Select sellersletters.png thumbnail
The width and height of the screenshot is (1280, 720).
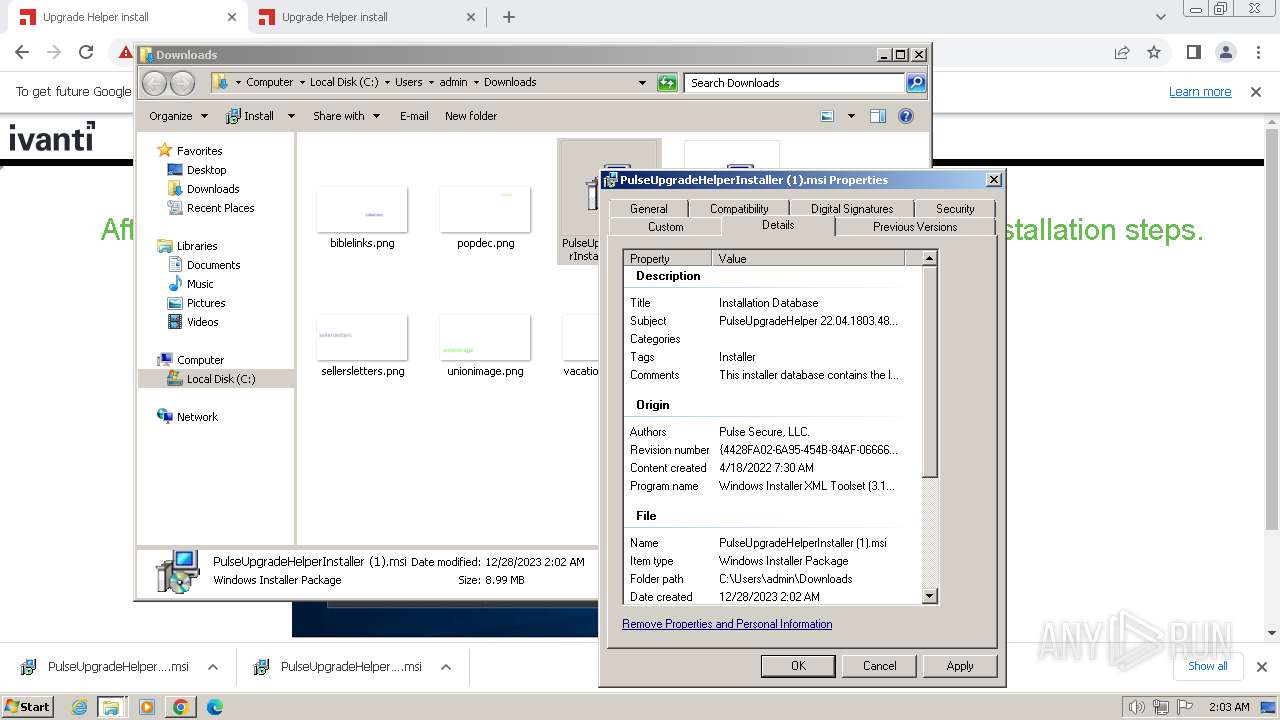point(362,338)
